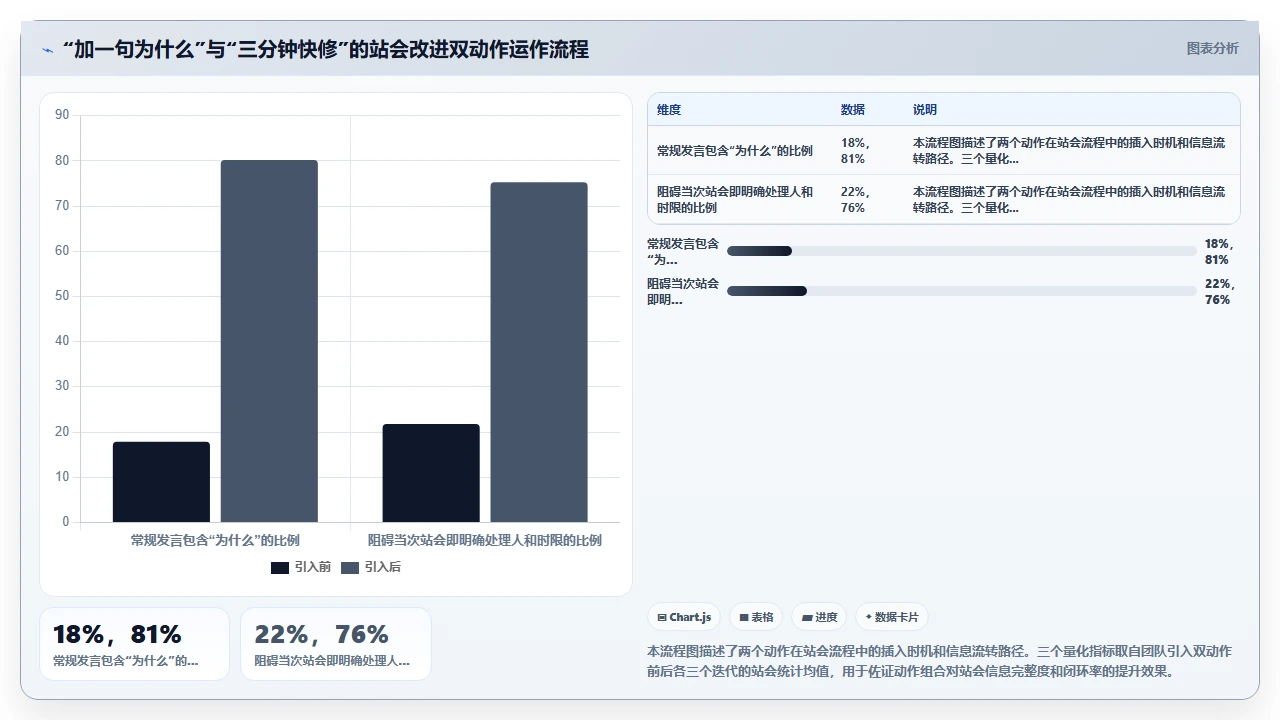
Task: Click the 说明 column header
Action: tap(925, 110)
